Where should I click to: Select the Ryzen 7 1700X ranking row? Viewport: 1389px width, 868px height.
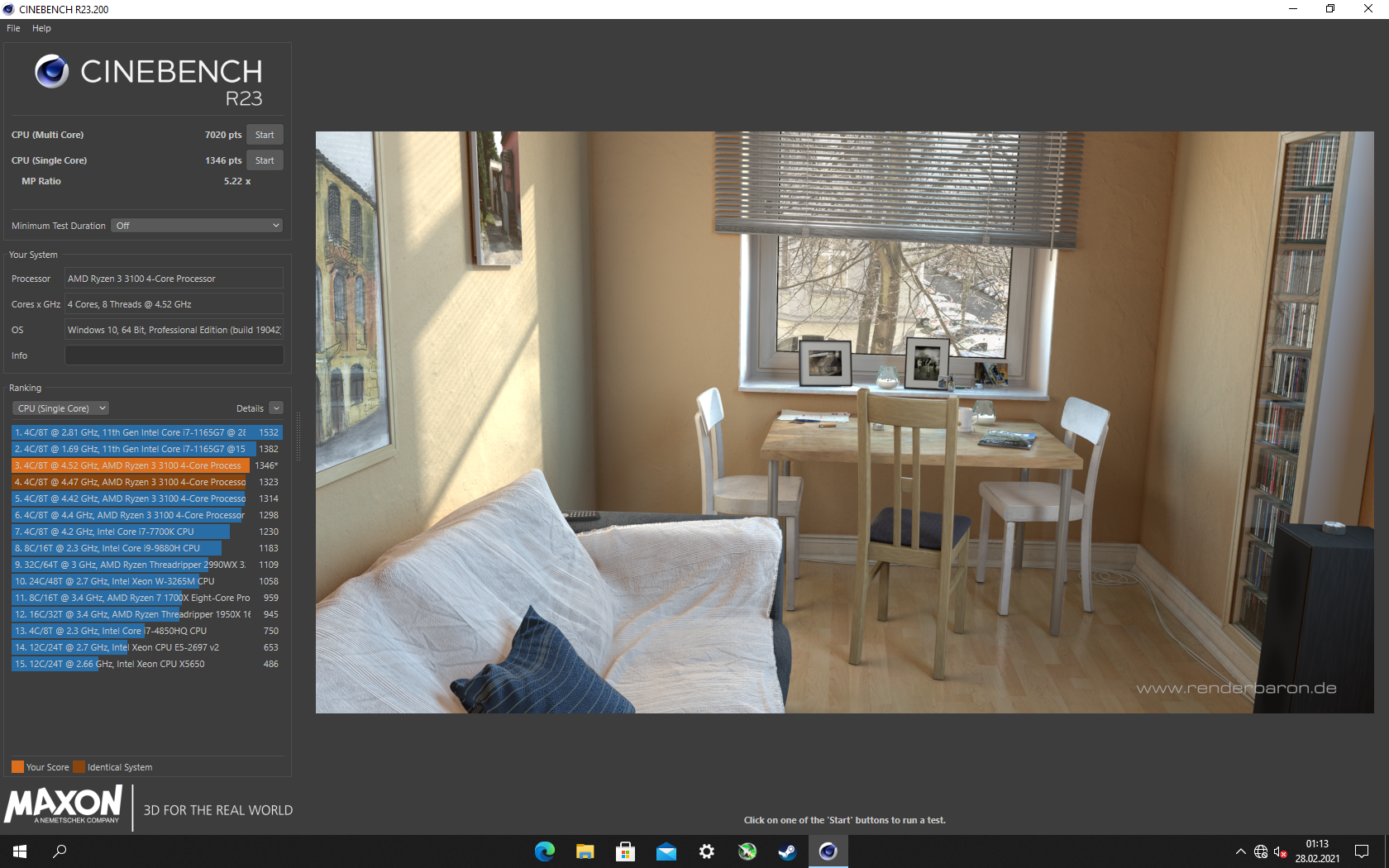tap(147, 598)
